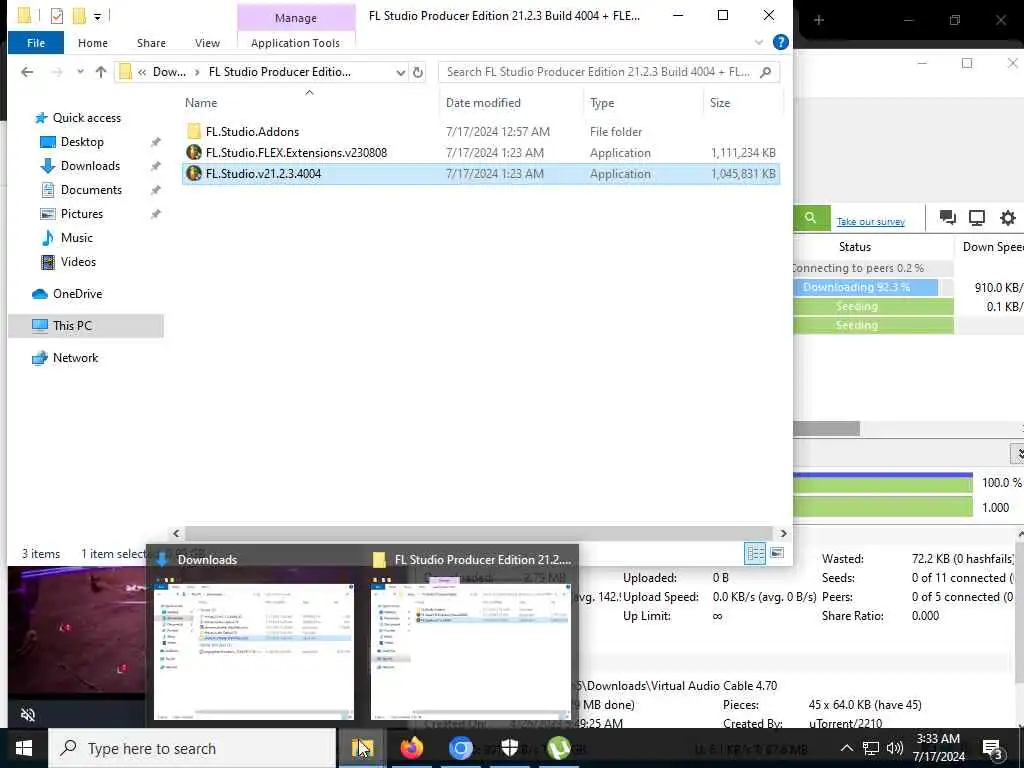Image resolution: width=1024 pixels, height=768 pixels.
Task: Open the Share ribbon tab
Action: tap(151, 43)
